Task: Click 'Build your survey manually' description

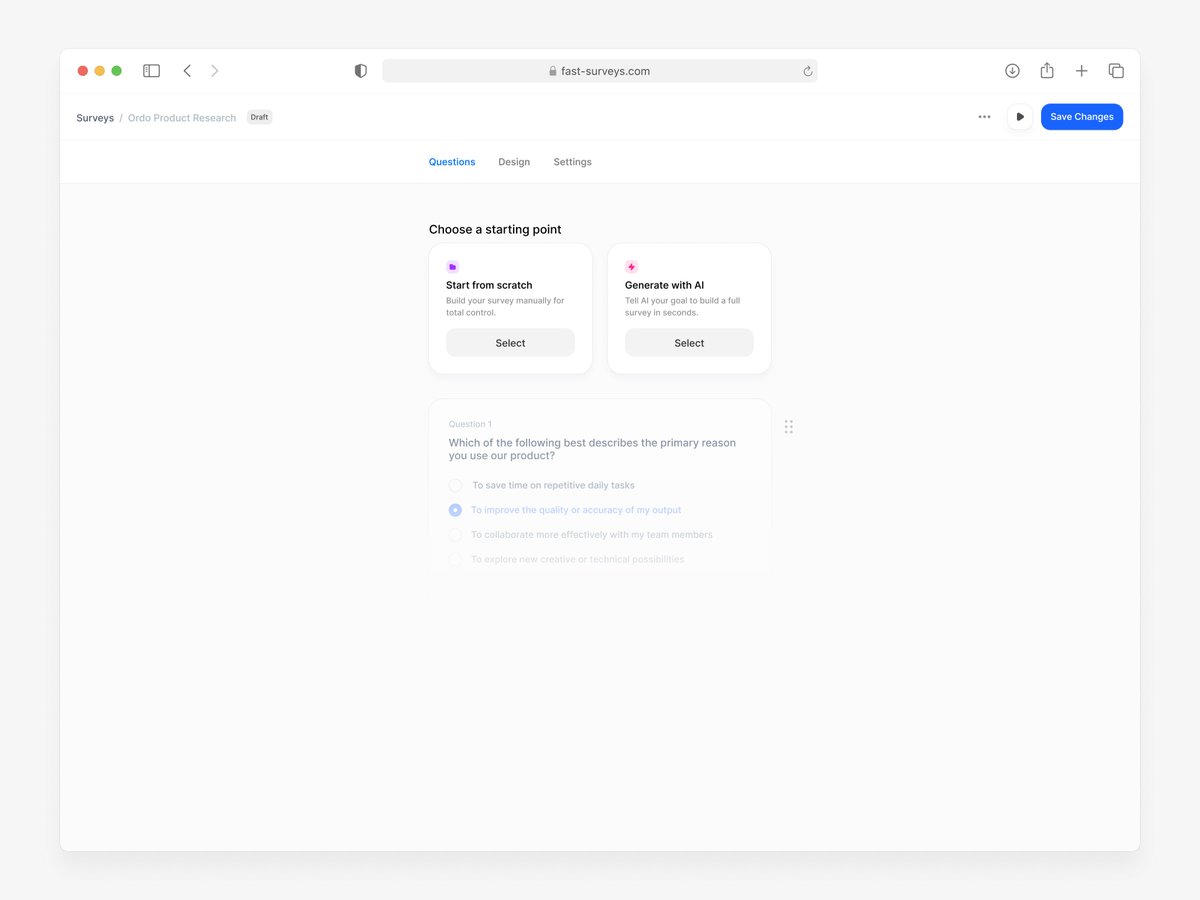Action: pos(505,306)
